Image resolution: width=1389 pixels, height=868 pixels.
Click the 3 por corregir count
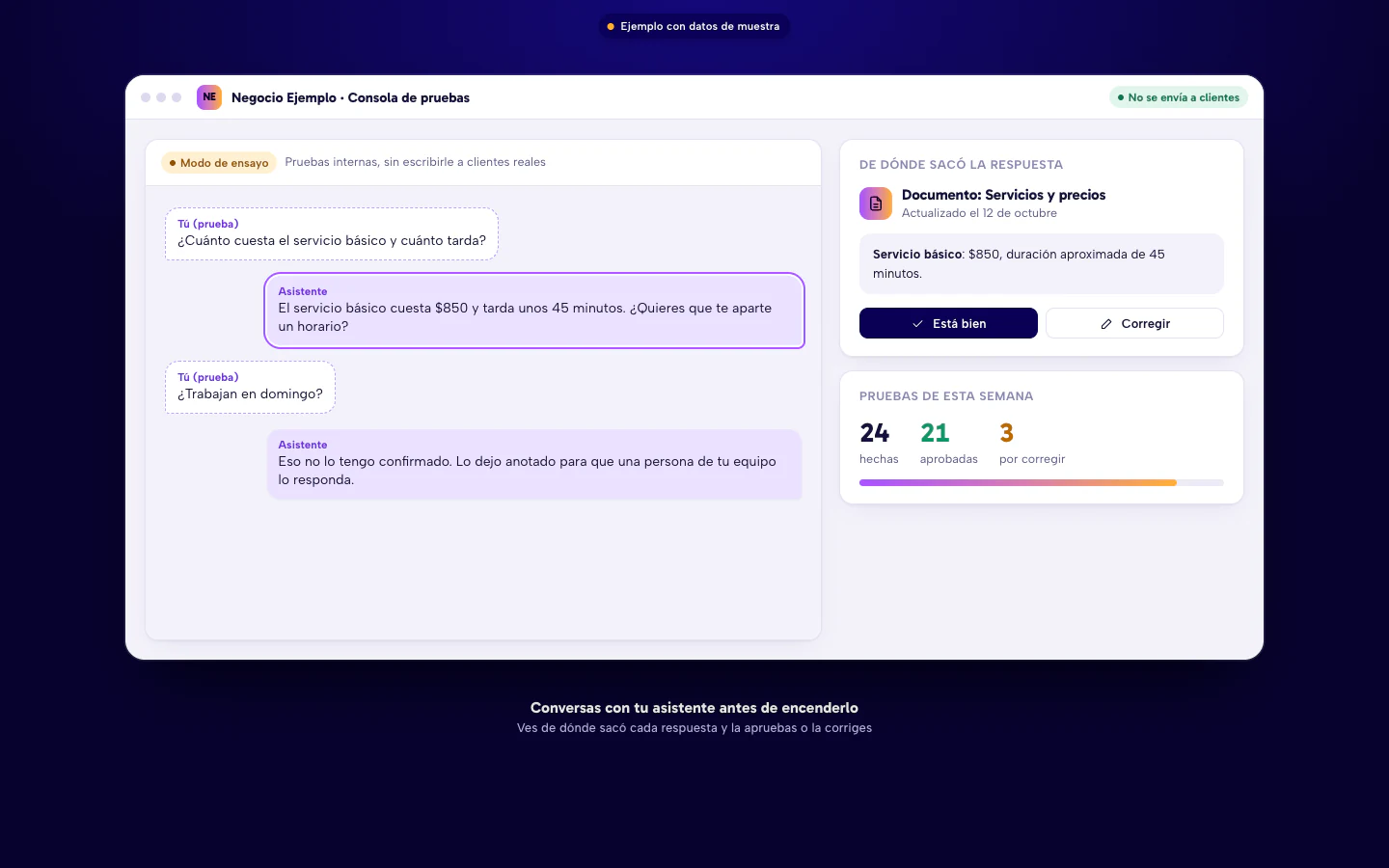point(1032,444)
